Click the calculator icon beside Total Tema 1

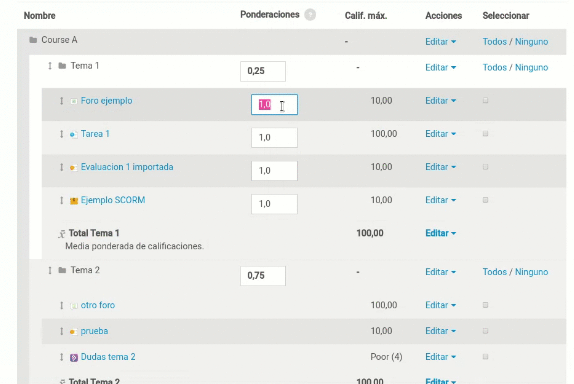[x=62, y=234]
